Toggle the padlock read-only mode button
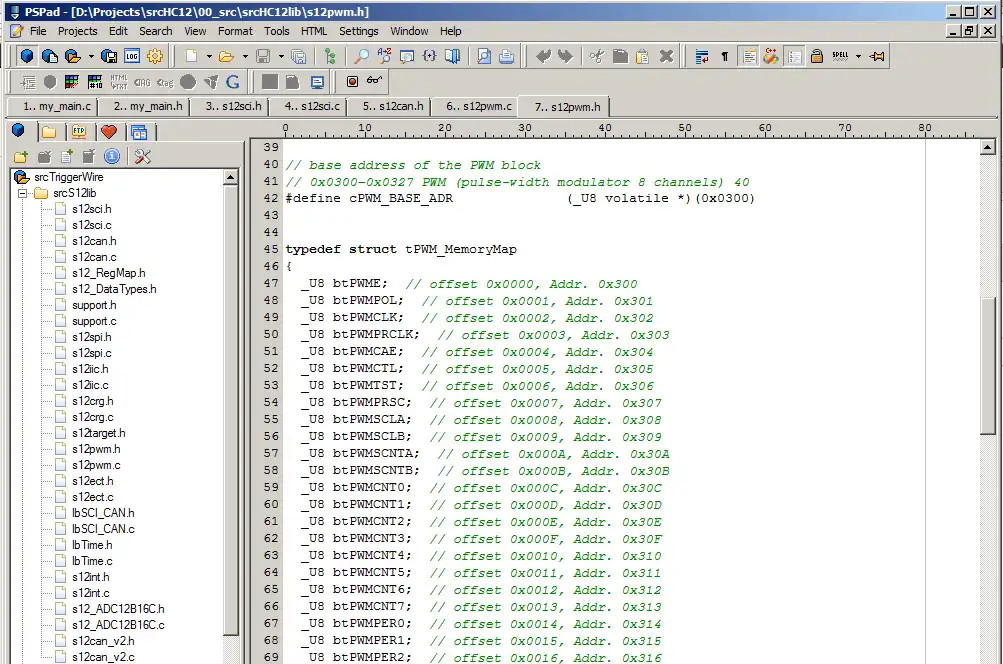 pyautogui.click(x=817, y=57)
